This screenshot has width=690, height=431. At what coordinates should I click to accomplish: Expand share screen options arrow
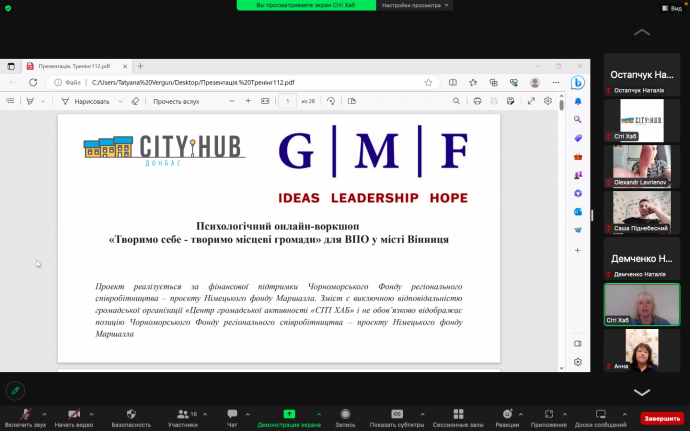(319, 414)
